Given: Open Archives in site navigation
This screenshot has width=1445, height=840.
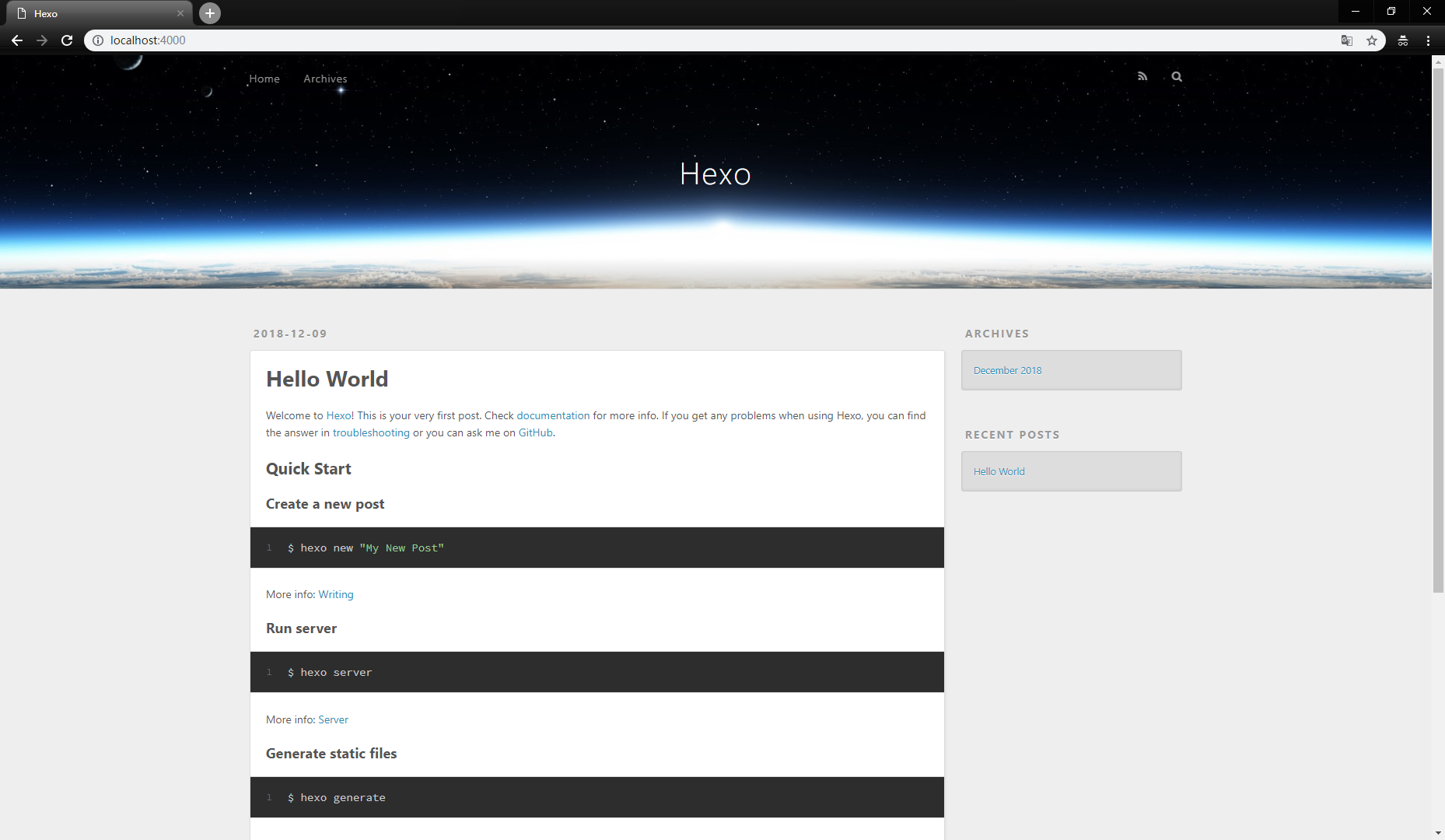Looking at the screenshot, I should (325, 79).
